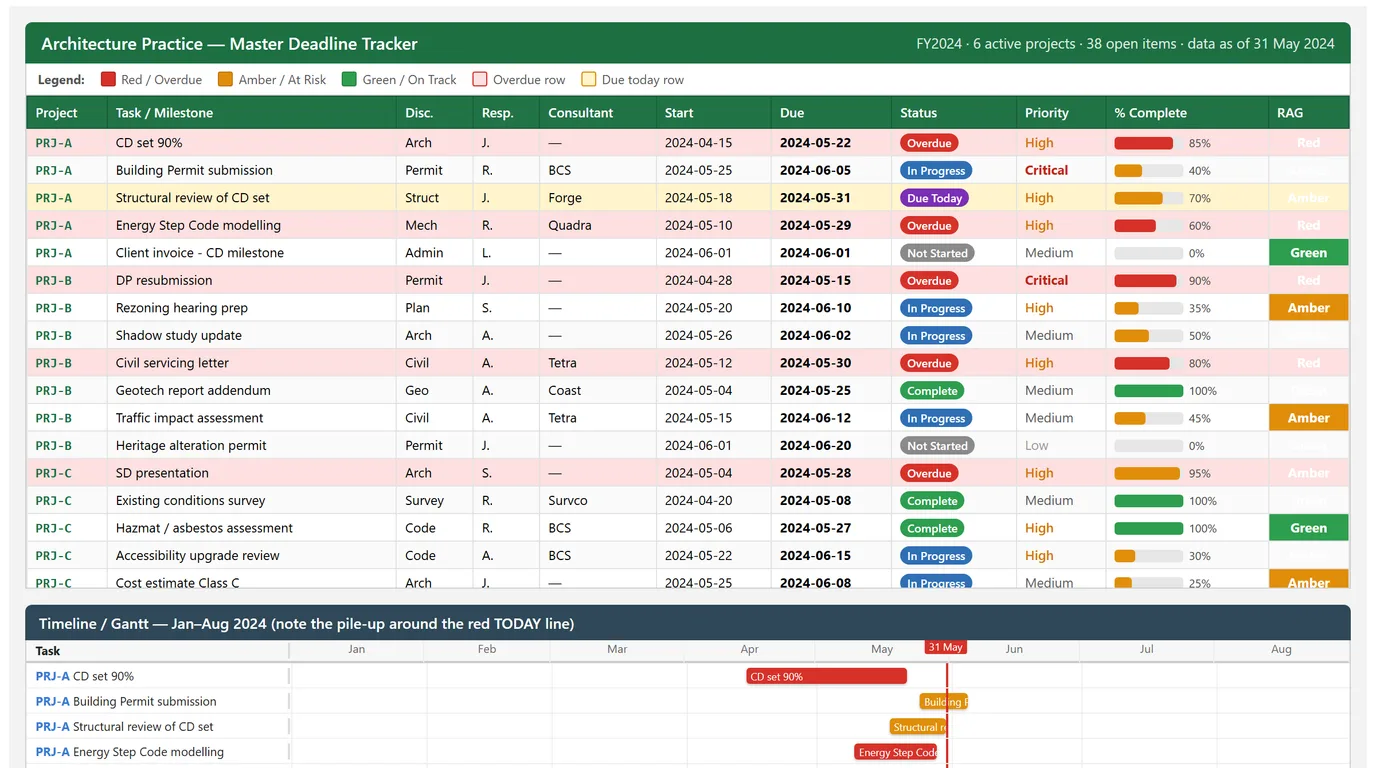
Task: Click the Due Today status pill
Action: click(x=934, y=198)
